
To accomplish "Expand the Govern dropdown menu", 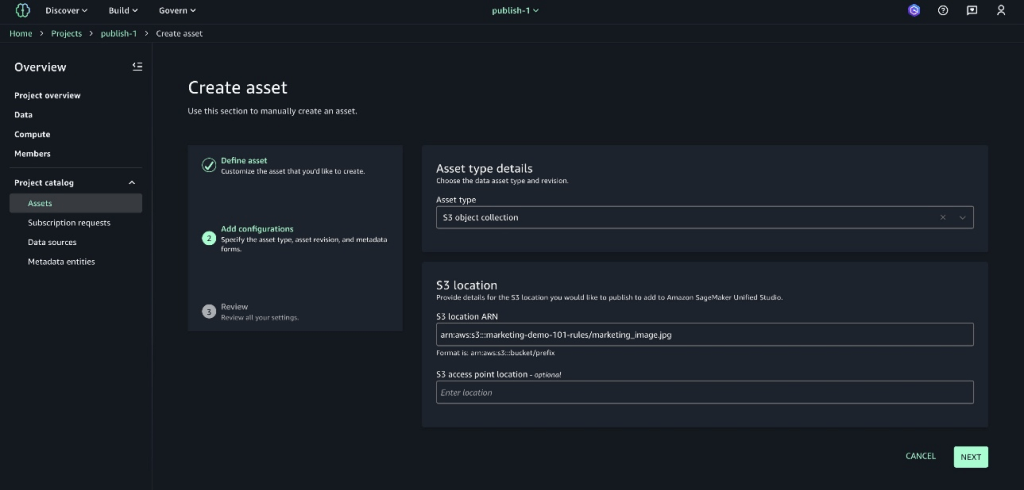I will click(177, 10).
